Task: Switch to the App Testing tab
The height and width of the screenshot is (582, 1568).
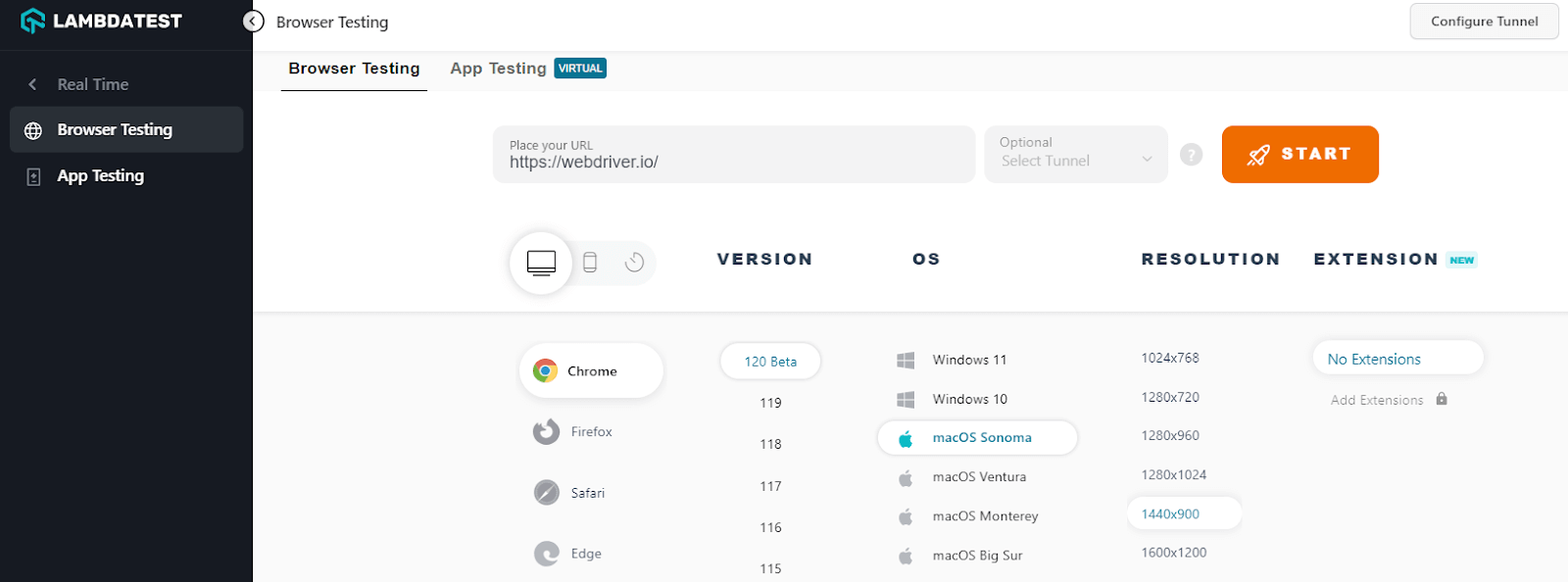Action: [x=498, y=69]
